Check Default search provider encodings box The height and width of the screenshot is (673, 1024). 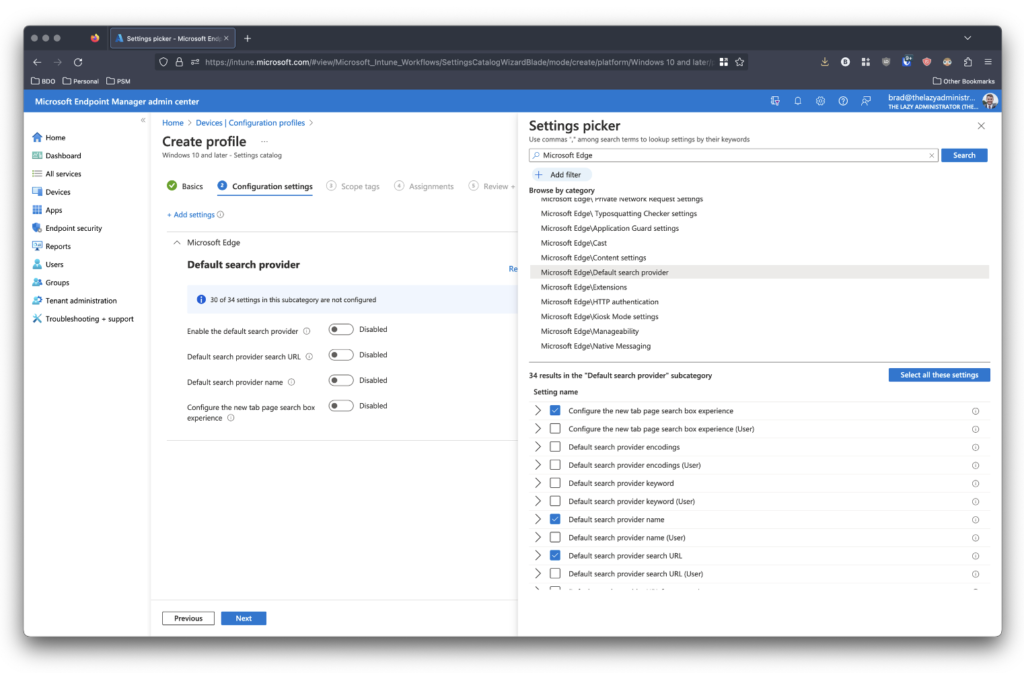[555, 447]
